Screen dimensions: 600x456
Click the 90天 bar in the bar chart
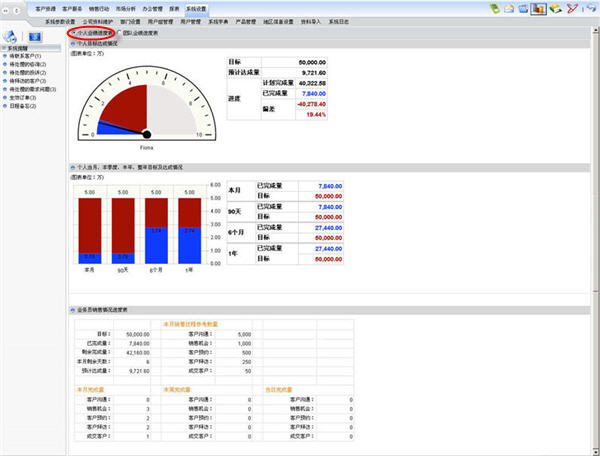click(x=123, y=231)
